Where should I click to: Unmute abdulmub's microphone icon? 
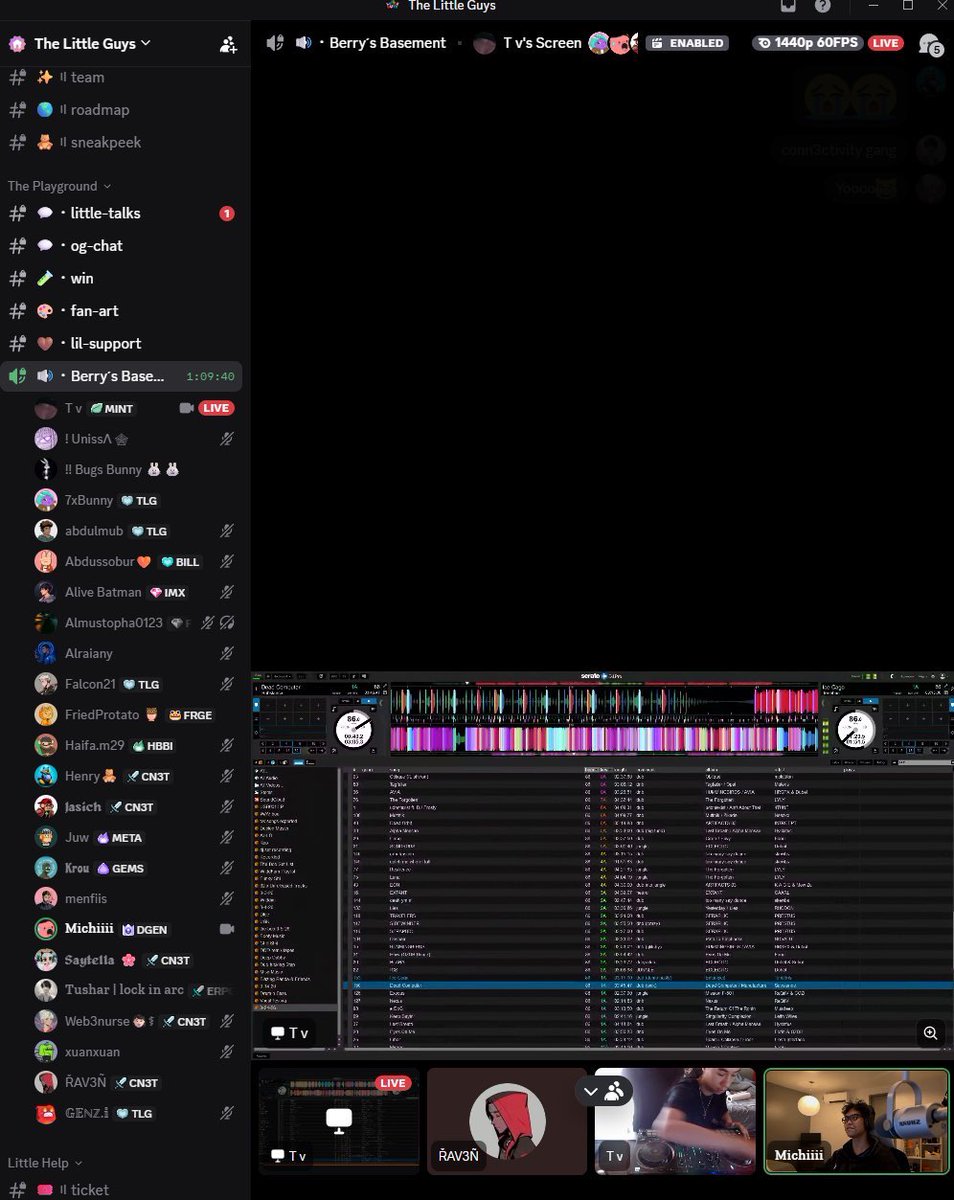(226, 530)
